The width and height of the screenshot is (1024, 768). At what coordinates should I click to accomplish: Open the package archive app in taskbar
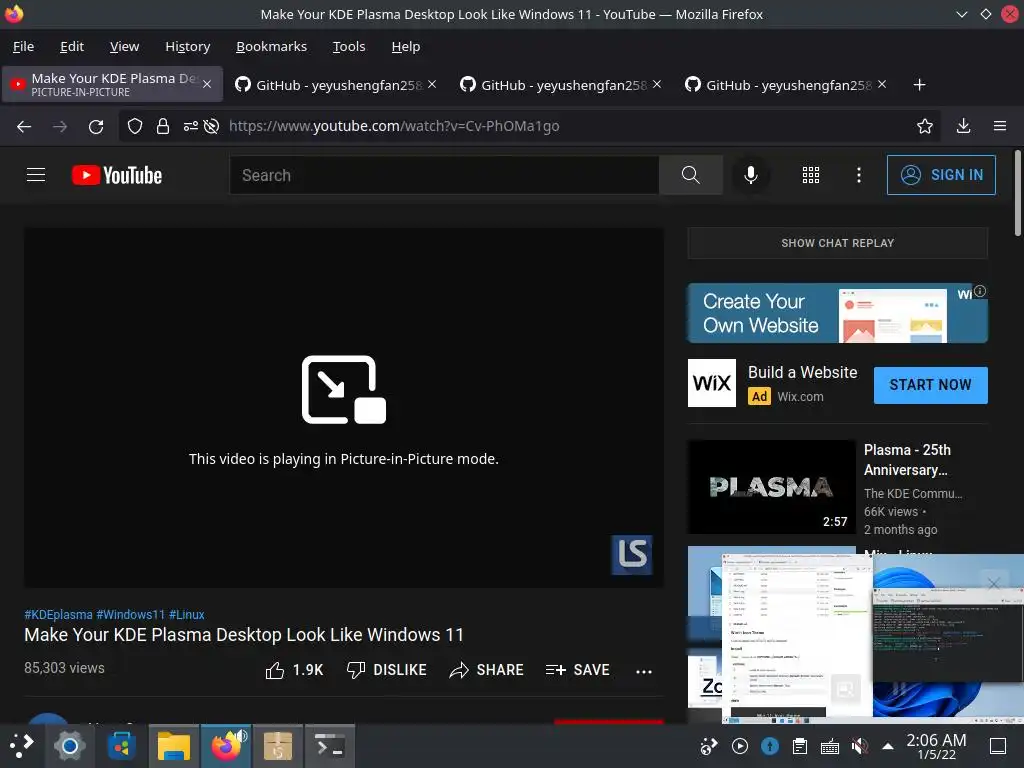(278, 746)
